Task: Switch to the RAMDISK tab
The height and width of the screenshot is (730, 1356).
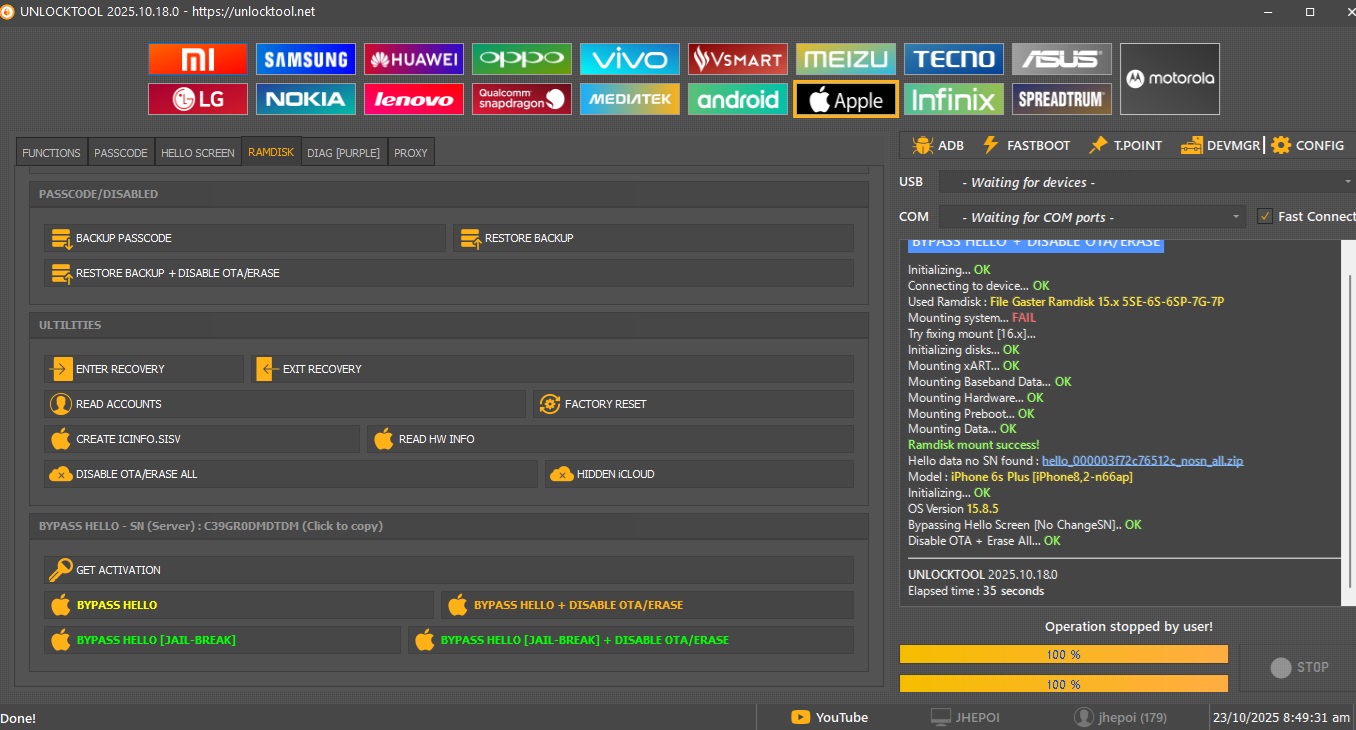Action: (x=271, y=153)
